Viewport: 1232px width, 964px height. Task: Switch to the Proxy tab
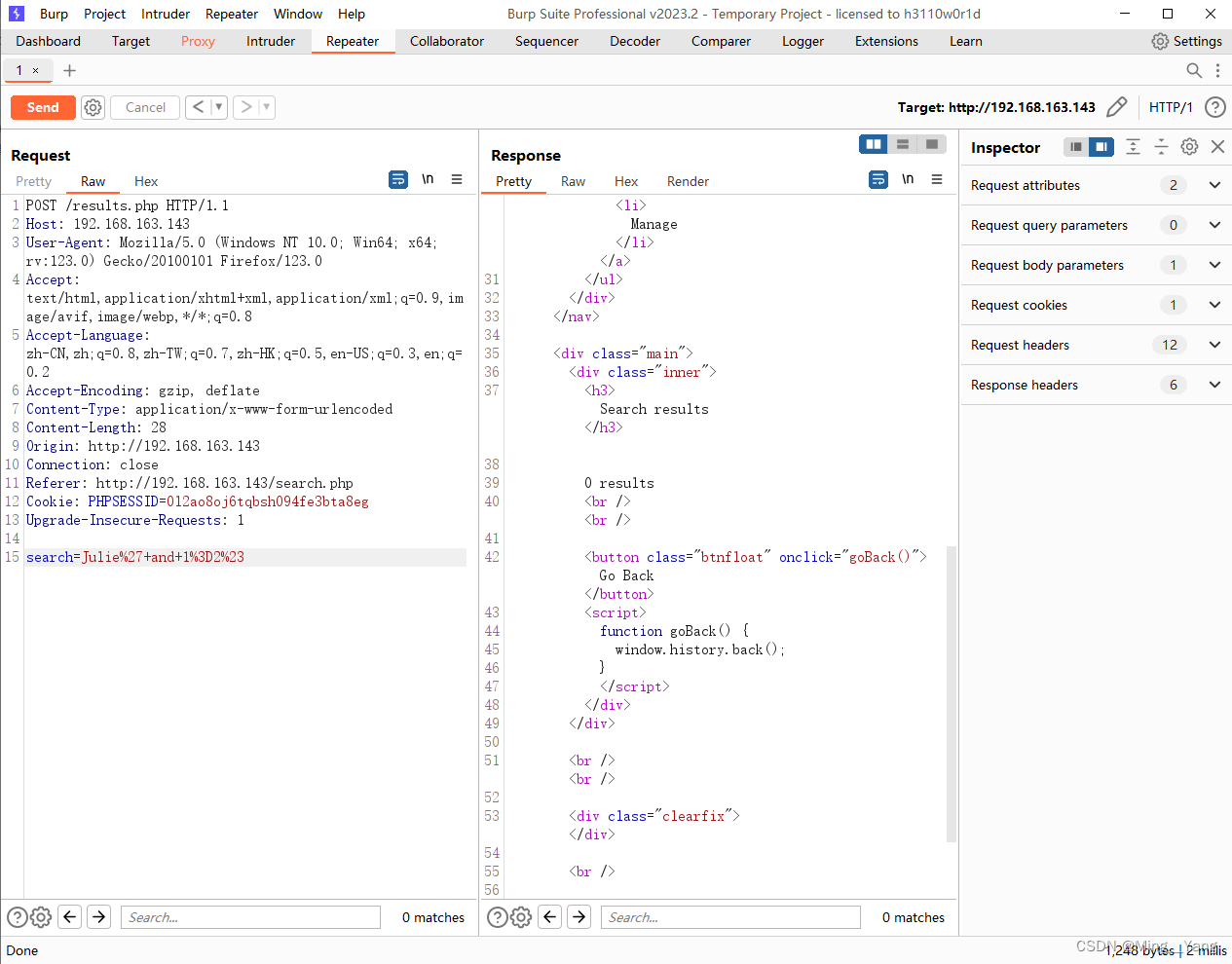click(x=198, y=41)
